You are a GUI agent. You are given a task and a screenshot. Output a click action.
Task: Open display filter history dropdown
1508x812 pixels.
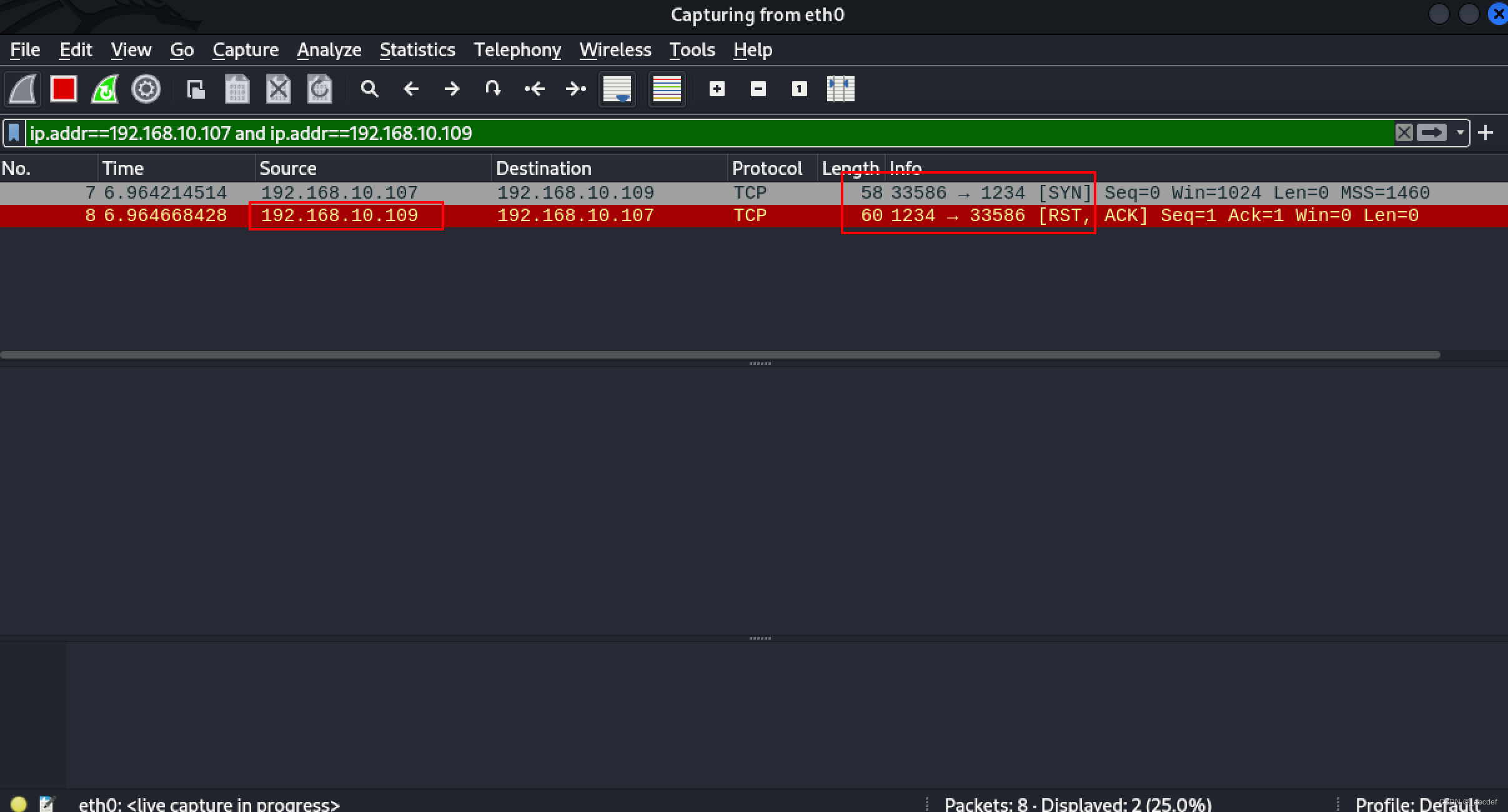pyautogui.click(x=1460, y=133)
